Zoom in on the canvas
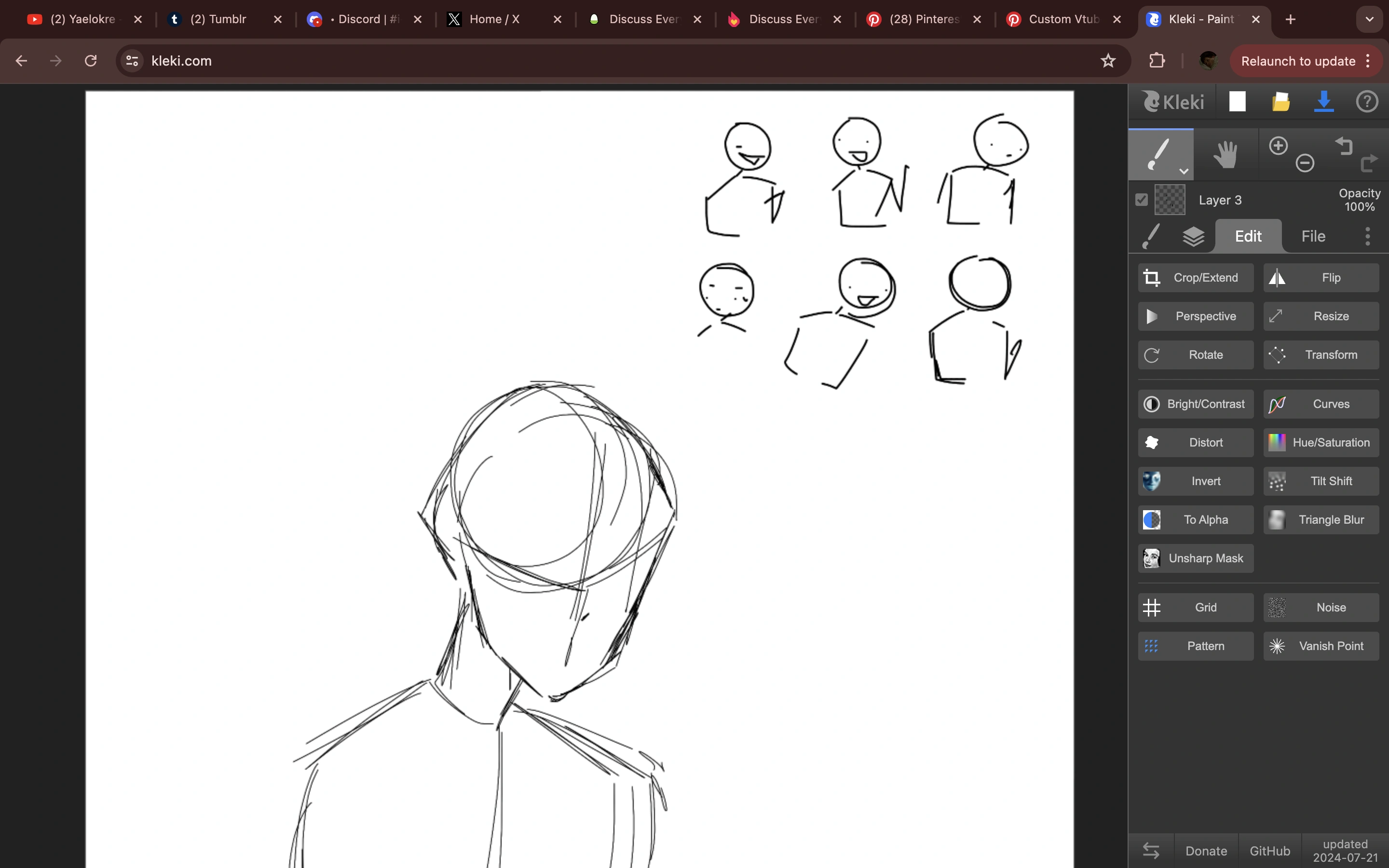 [1279, 145]
